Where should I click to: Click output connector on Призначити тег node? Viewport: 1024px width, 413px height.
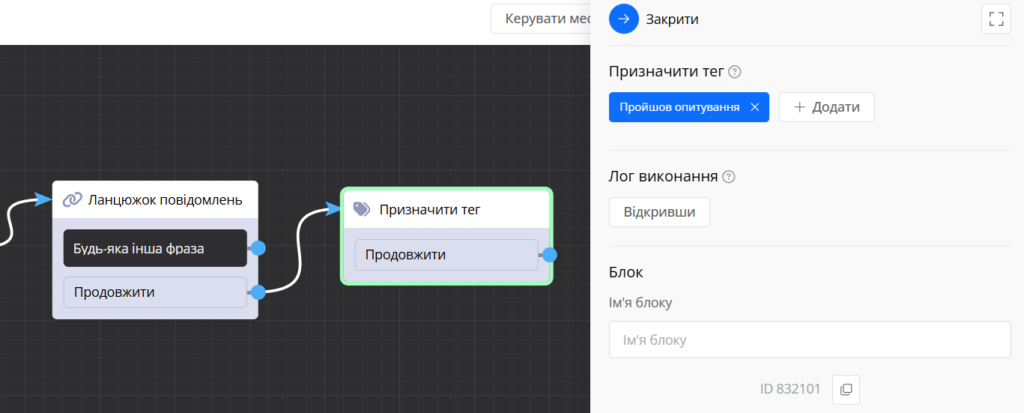point(549,255)
